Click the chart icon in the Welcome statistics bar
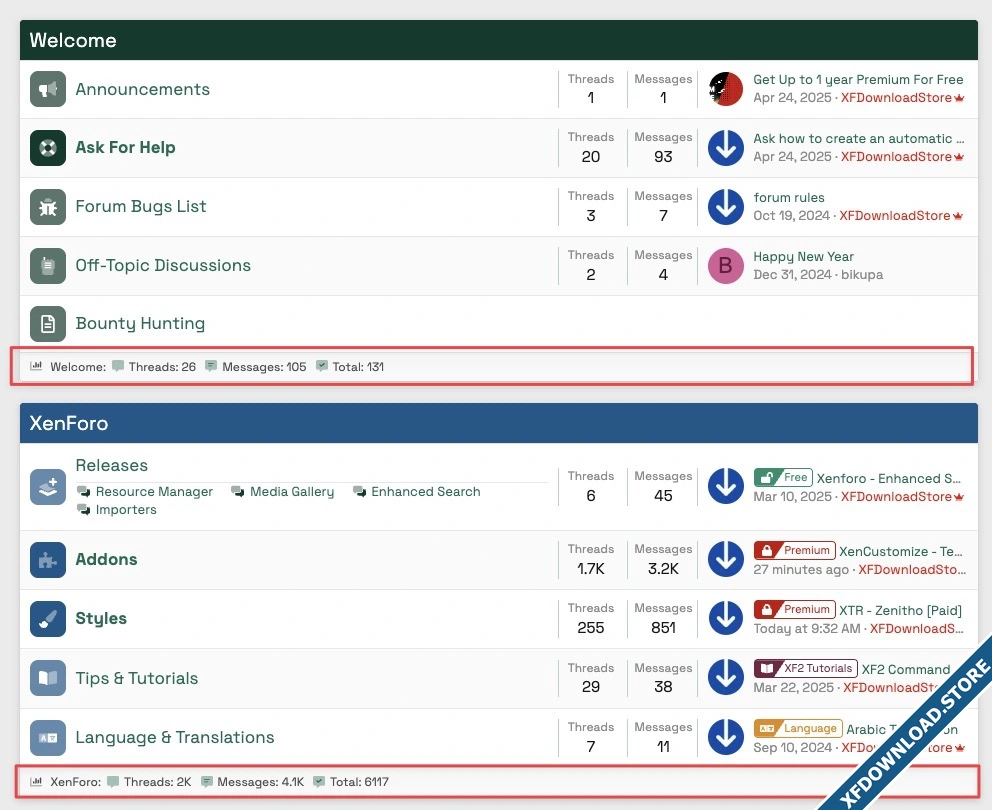Screen dimensions: 992x810 point(36,366)
